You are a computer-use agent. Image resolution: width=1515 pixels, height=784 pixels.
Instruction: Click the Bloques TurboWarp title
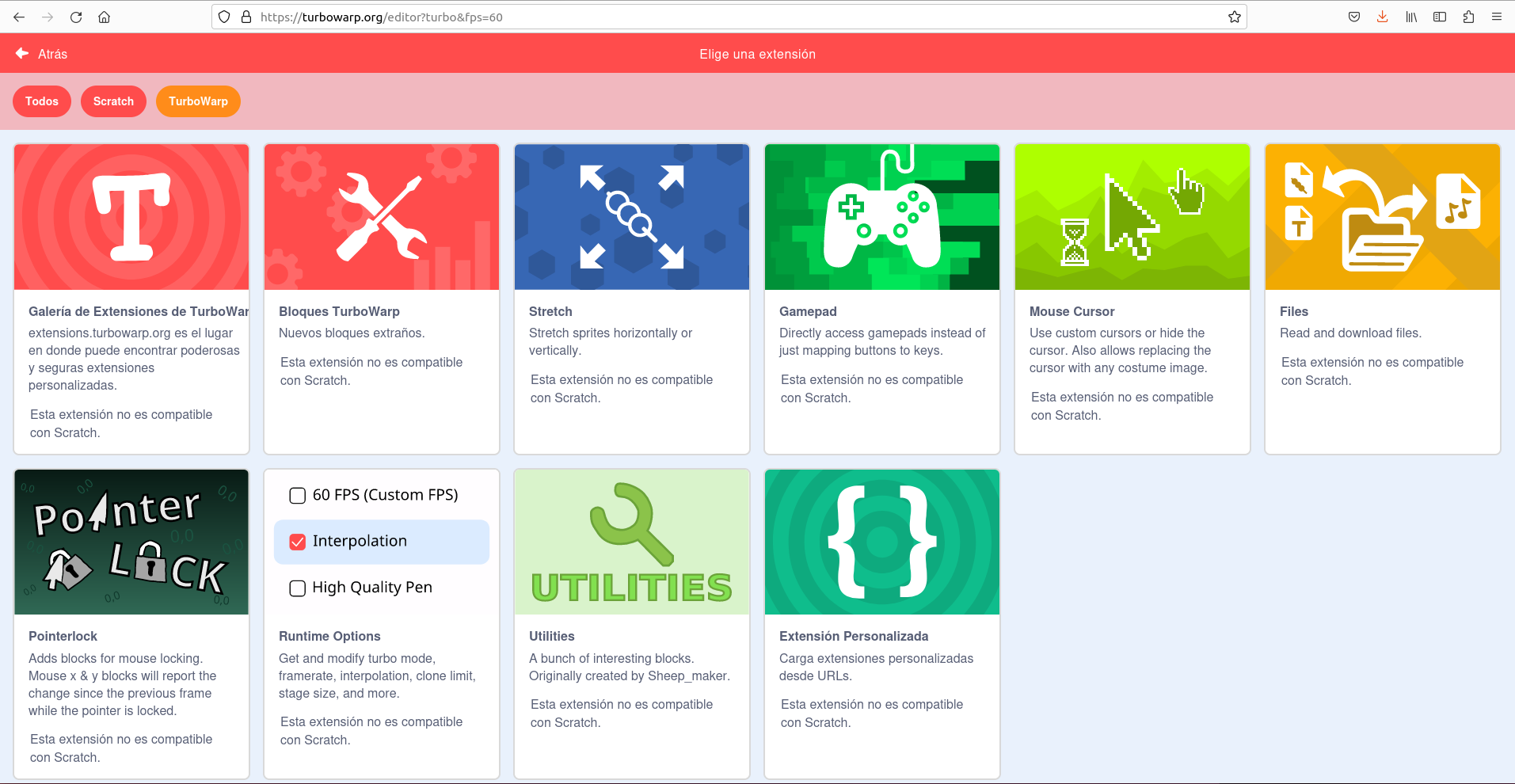pyautogui.click(x=339, y=311)
